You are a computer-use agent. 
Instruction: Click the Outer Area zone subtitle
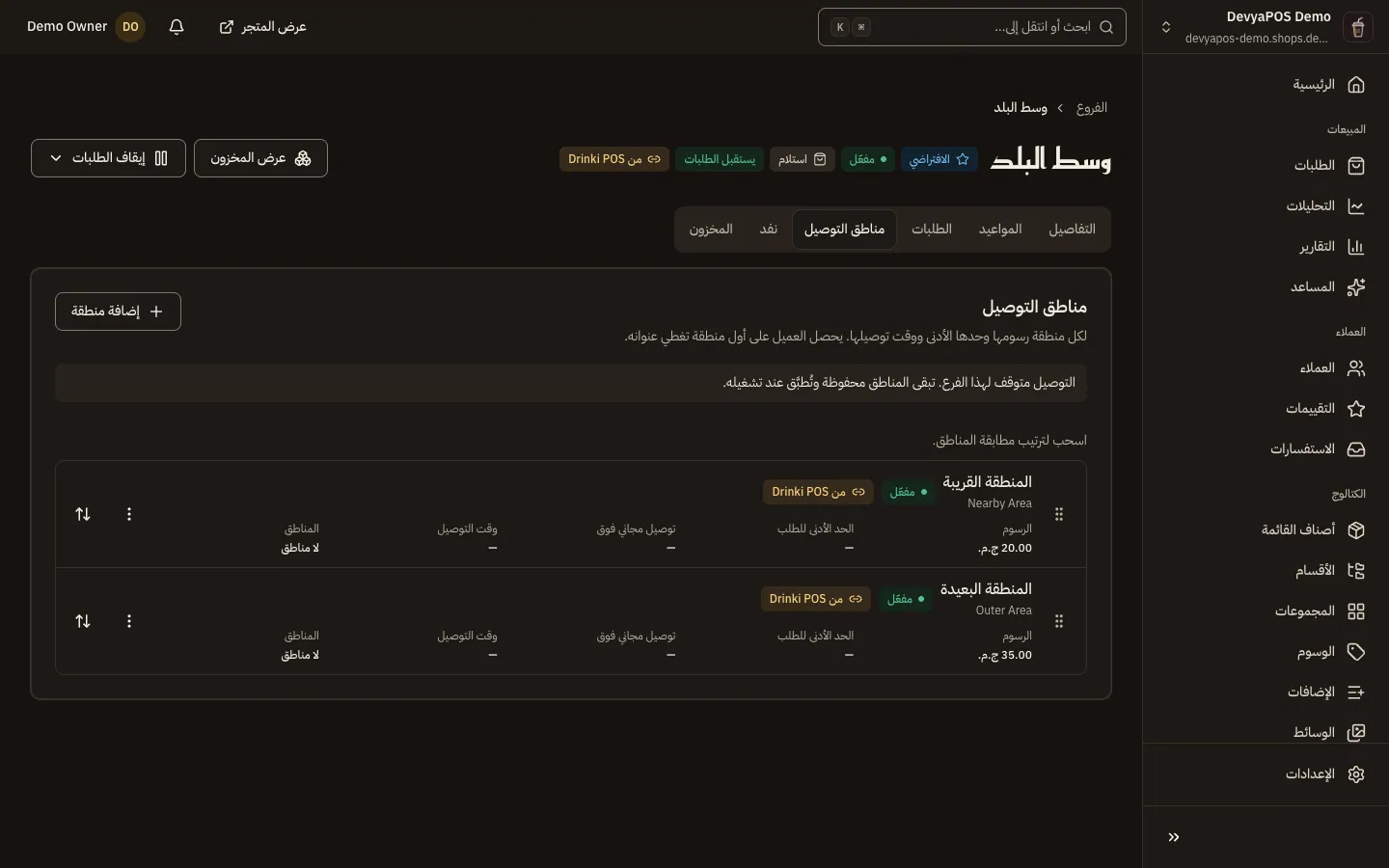pyautogui.click(x=1004, y=610)
